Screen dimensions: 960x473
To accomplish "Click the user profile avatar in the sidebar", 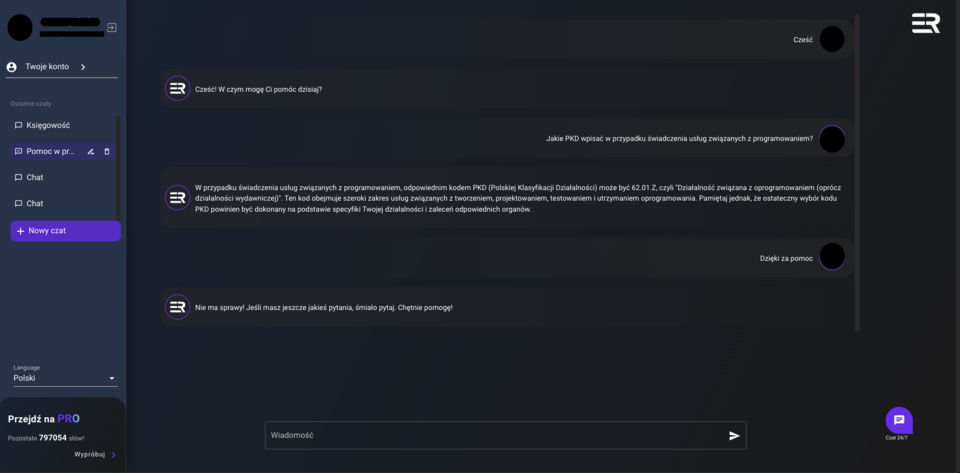I will click(20, 28).
